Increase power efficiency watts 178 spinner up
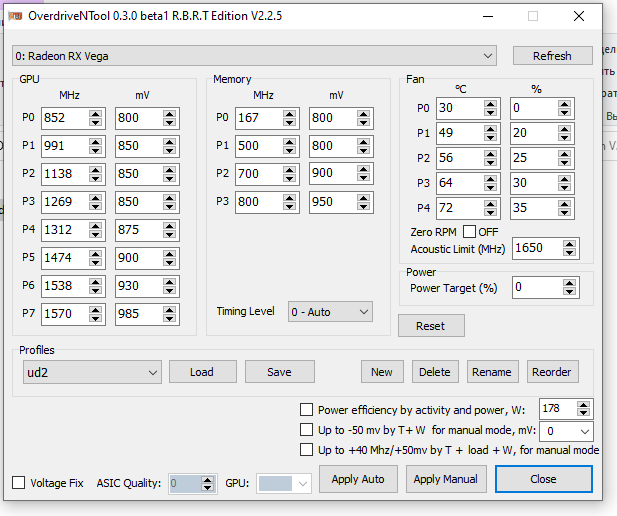 point(583,405)
